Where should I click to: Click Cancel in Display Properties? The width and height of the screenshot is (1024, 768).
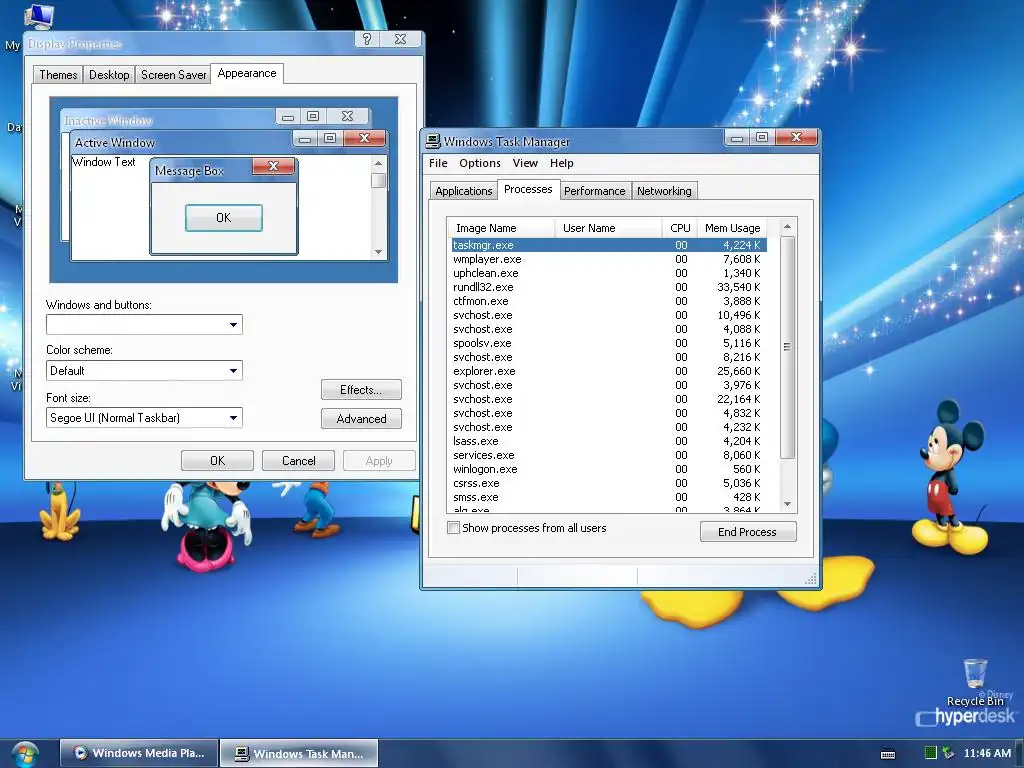pyautogui.click(x=298, y=460)
